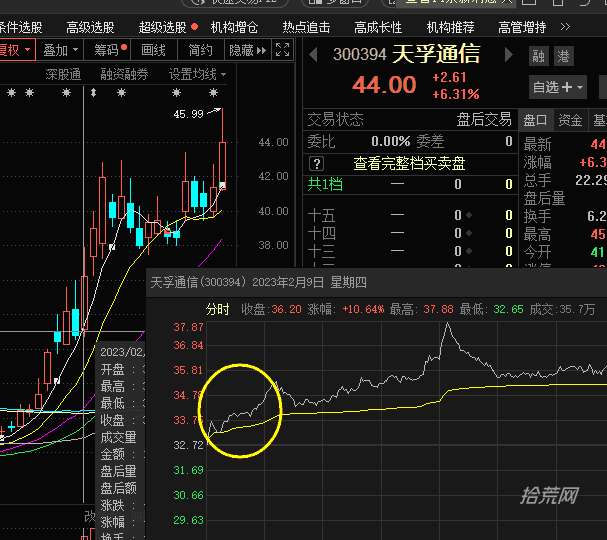Click the 总手 quote field

[564, 180]
